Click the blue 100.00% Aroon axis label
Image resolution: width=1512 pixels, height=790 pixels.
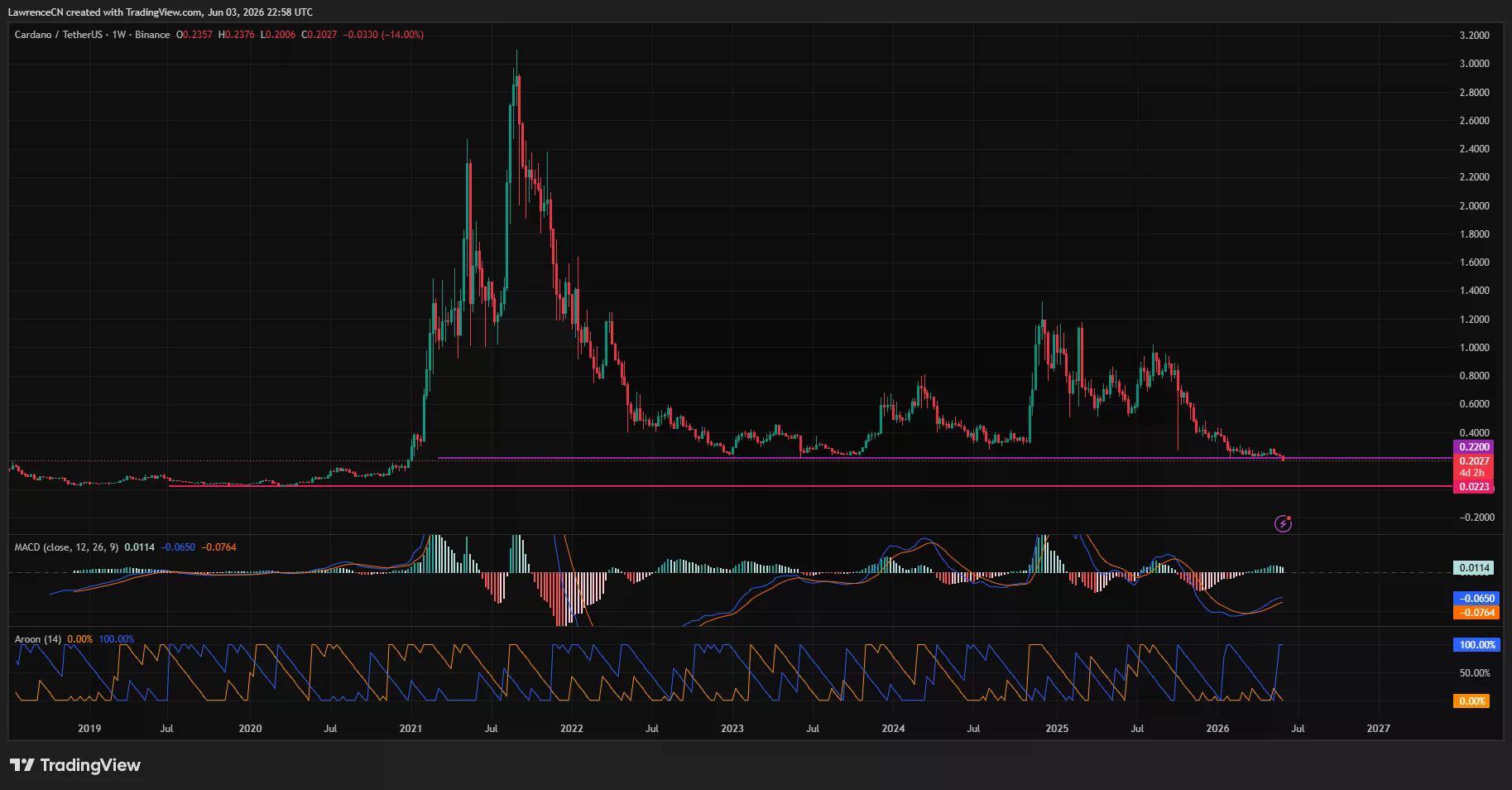click(x=1475, y=644)
